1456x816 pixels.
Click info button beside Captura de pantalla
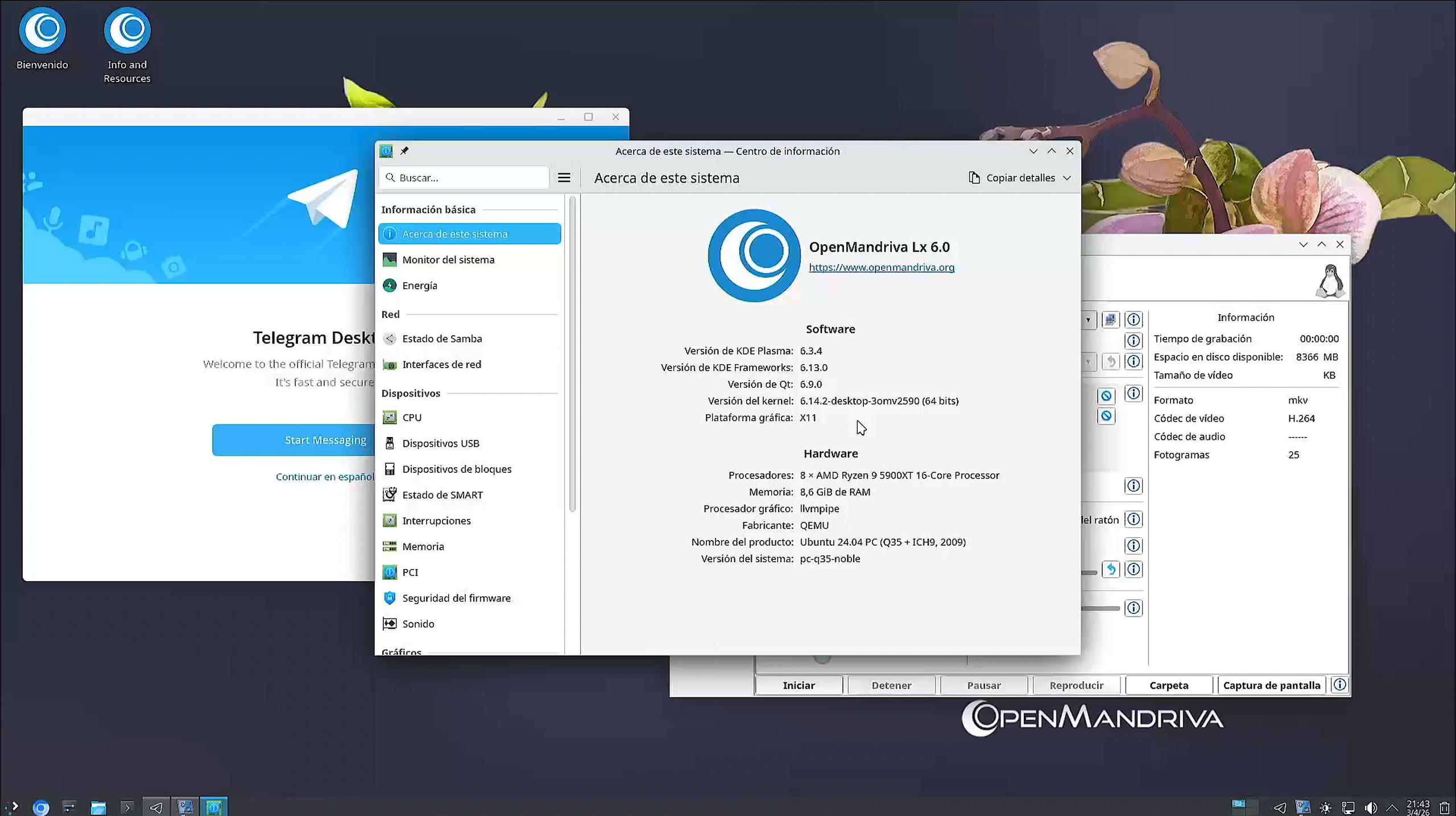click(x=1340, y=685)
